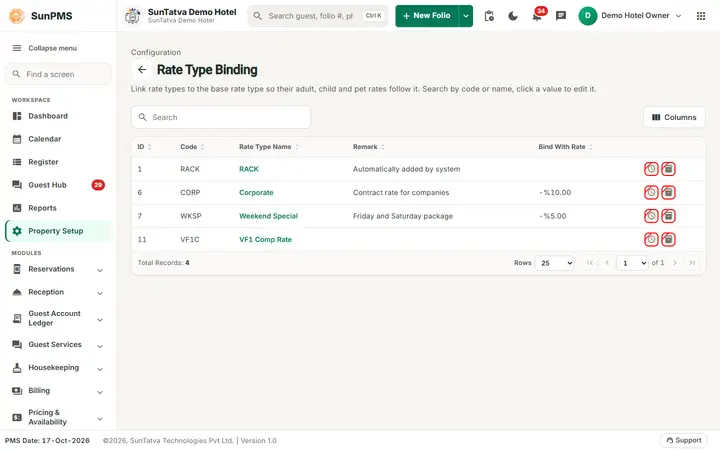Open Reports from the sidebar

[57, 208]
